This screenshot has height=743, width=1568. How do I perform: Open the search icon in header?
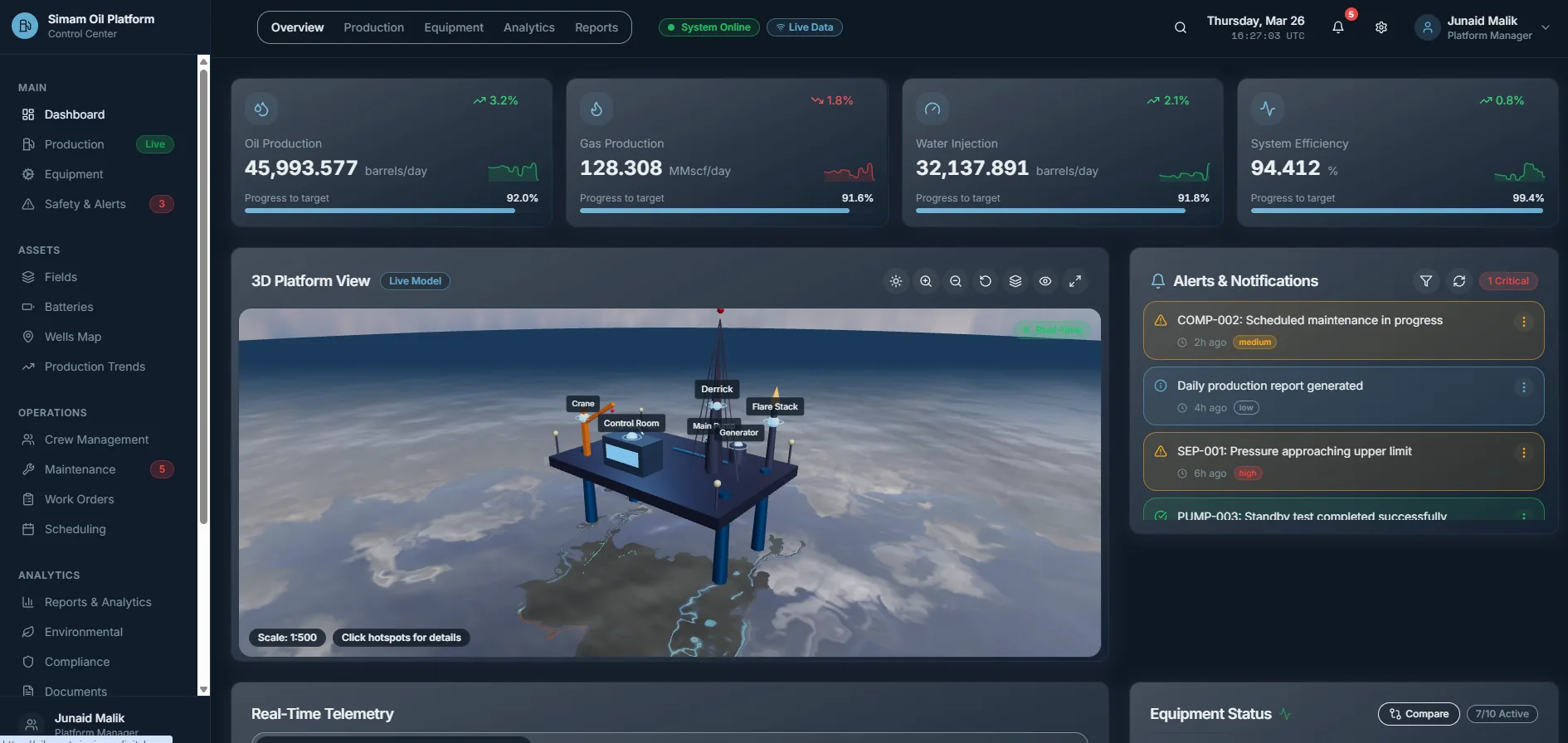click(x=1180, y=27)
